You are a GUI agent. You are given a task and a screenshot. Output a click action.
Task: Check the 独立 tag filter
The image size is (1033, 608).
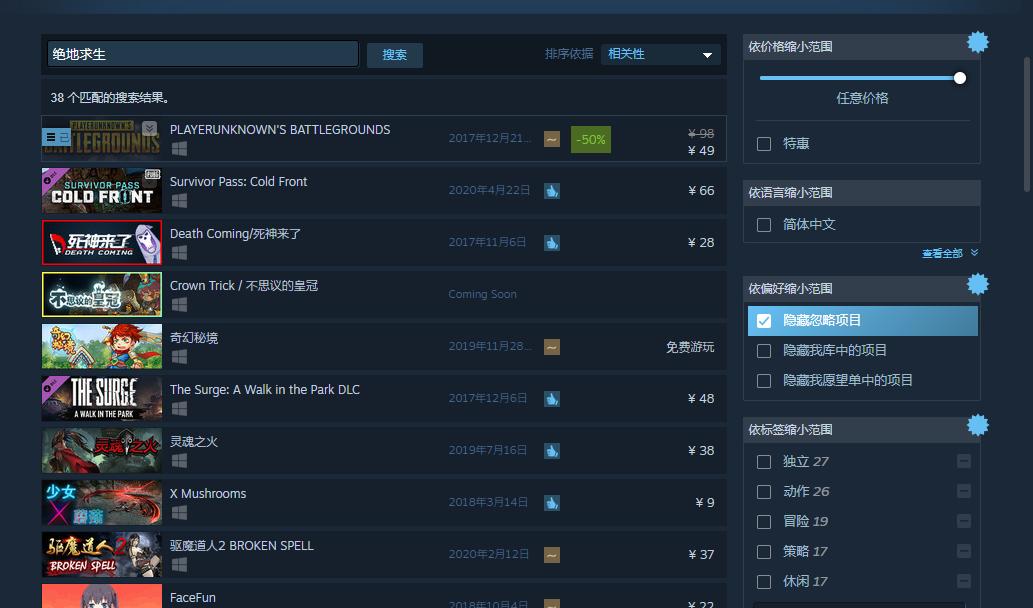(x=764, y=462)
